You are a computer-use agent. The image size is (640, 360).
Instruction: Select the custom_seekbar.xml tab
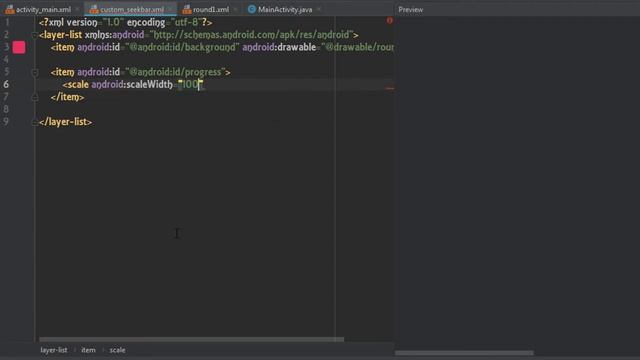coord(132,9)
